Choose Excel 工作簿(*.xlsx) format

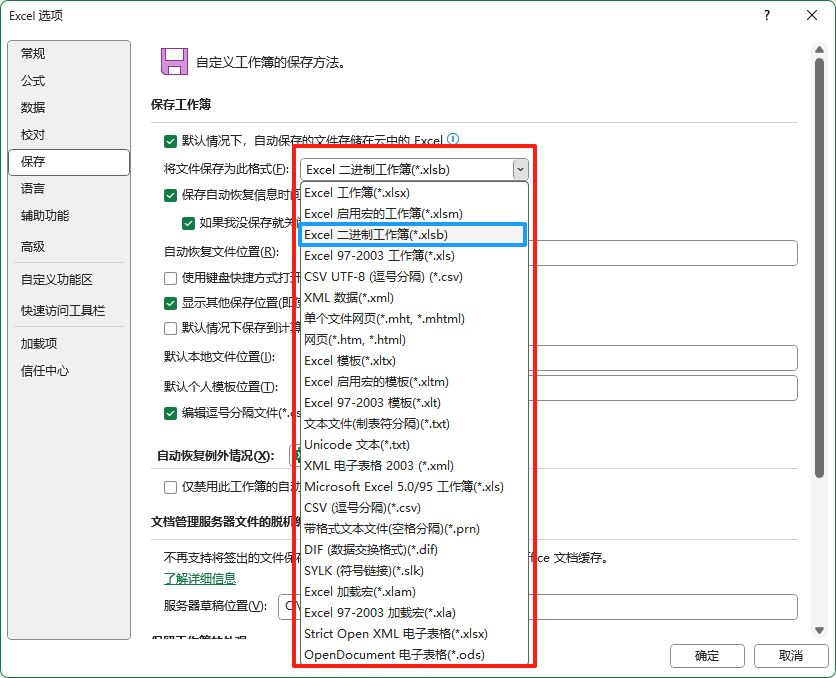click(x=414, y=193)
